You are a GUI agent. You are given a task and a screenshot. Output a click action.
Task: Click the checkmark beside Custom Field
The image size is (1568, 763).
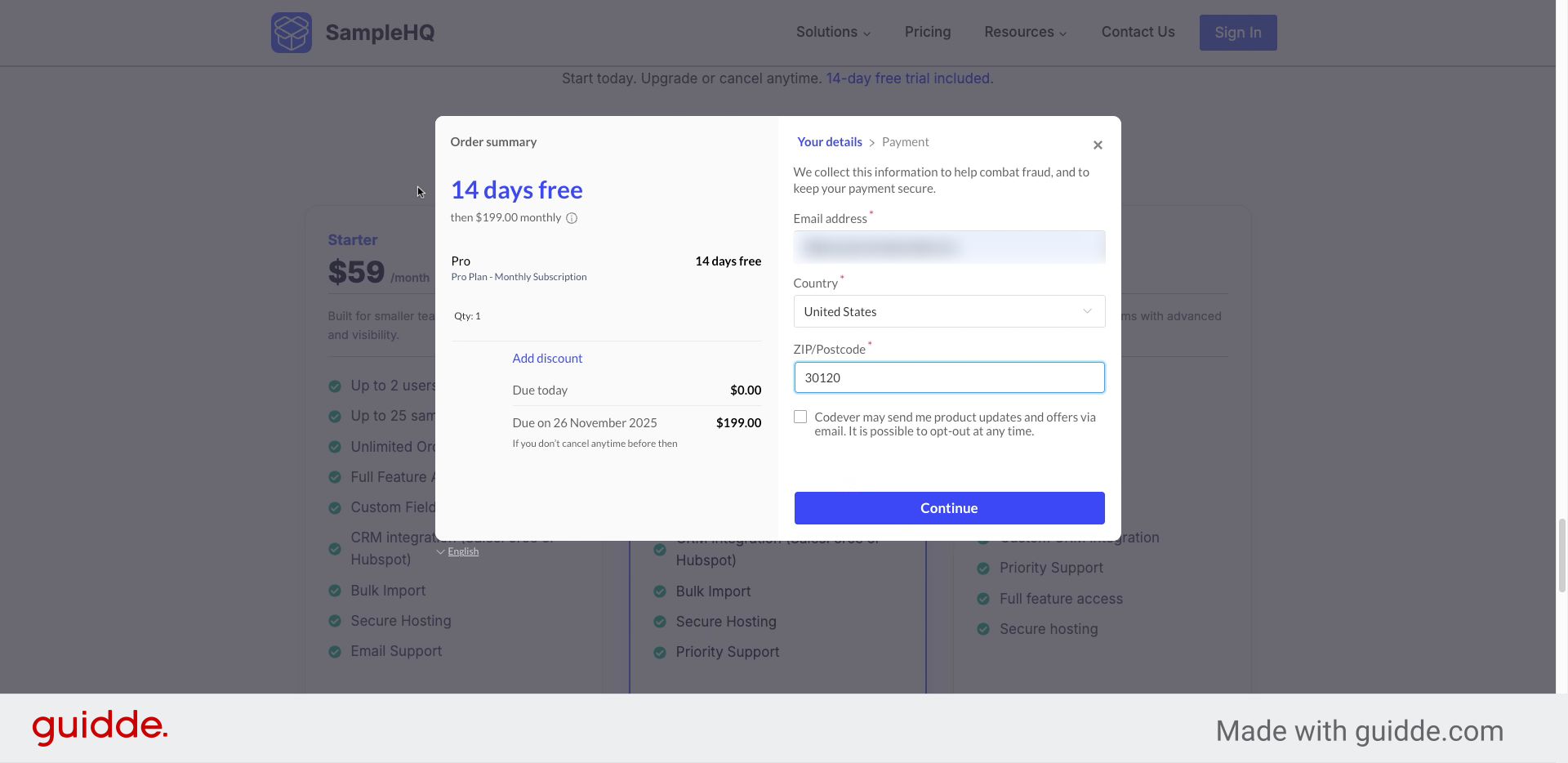pyautogui.click(x=334, y=507)
